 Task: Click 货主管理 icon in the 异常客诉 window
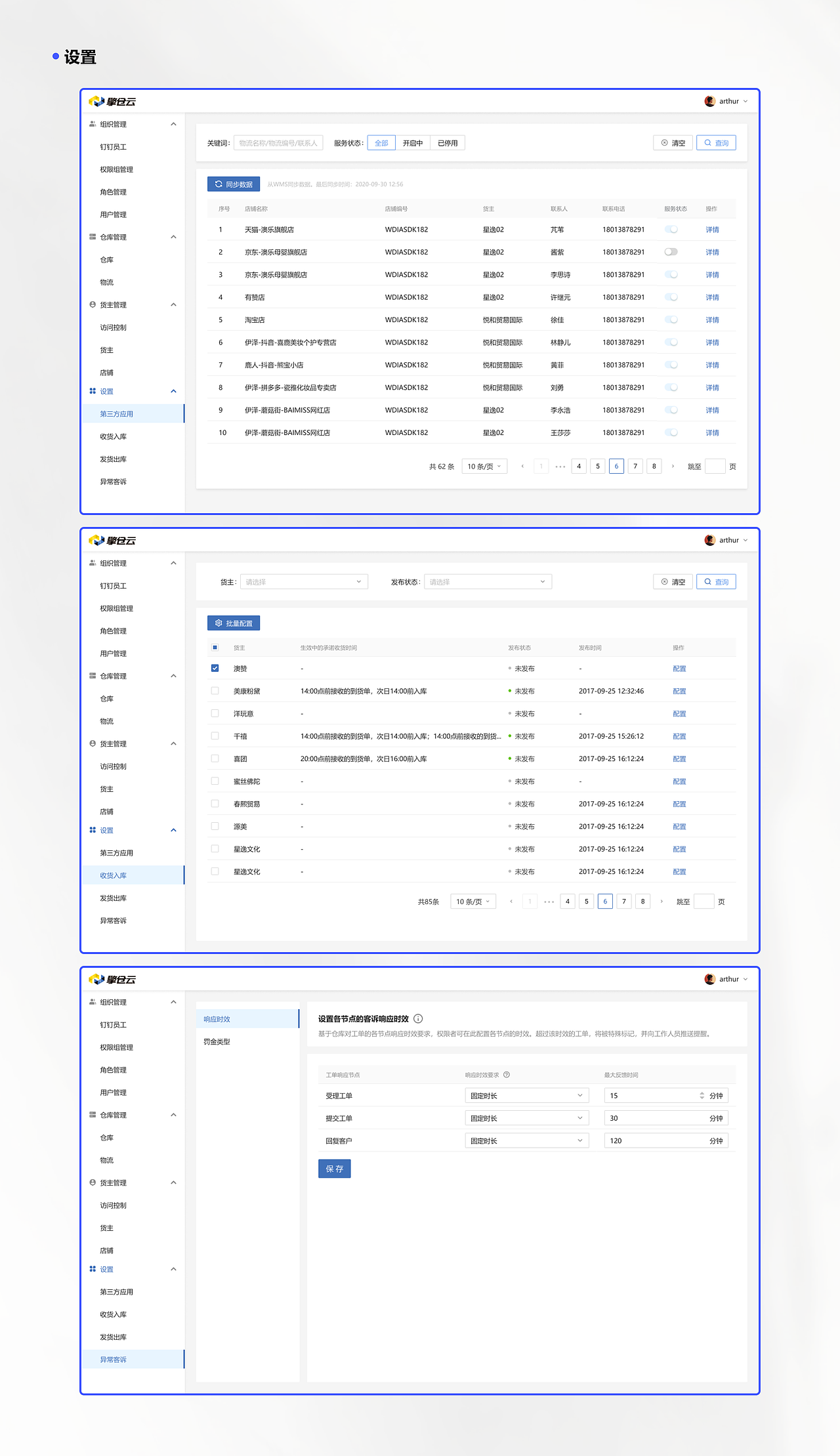[93, 1182]
